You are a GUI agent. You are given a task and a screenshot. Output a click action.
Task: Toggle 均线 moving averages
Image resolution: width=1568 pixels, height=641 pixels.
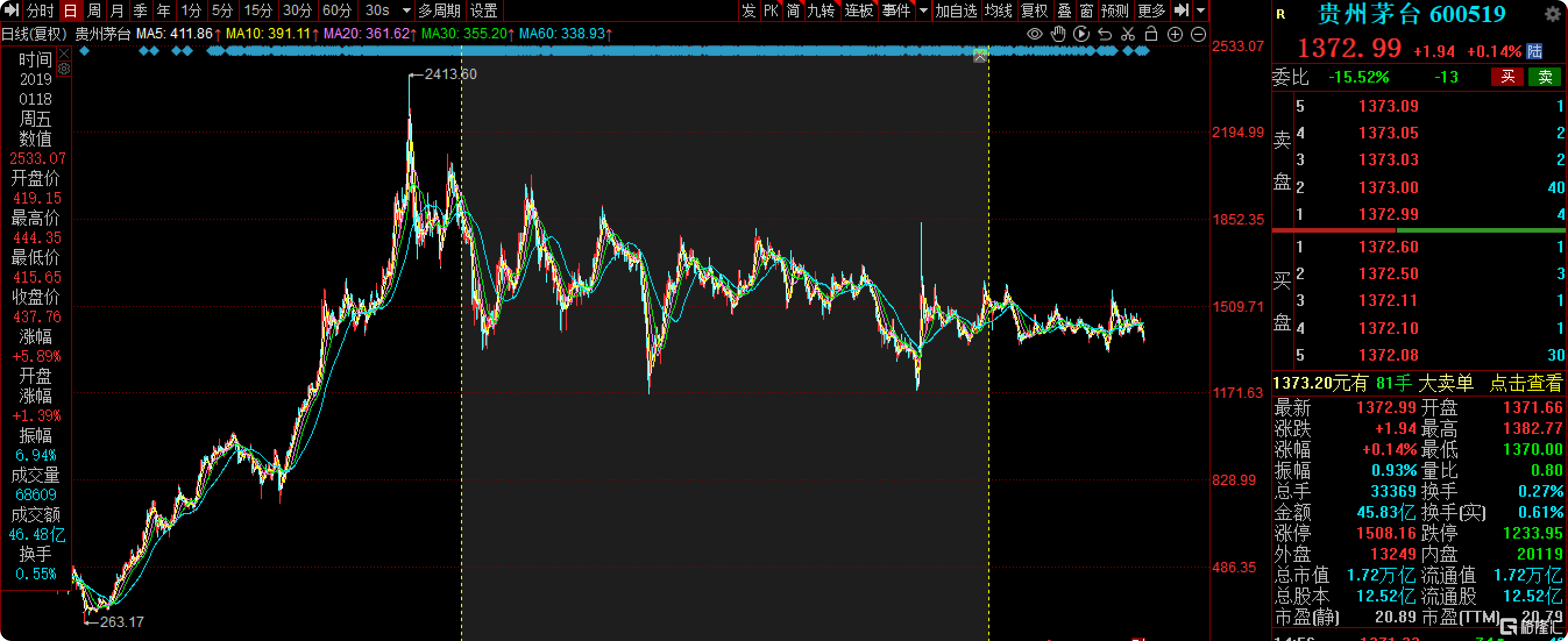pos(998,10)
